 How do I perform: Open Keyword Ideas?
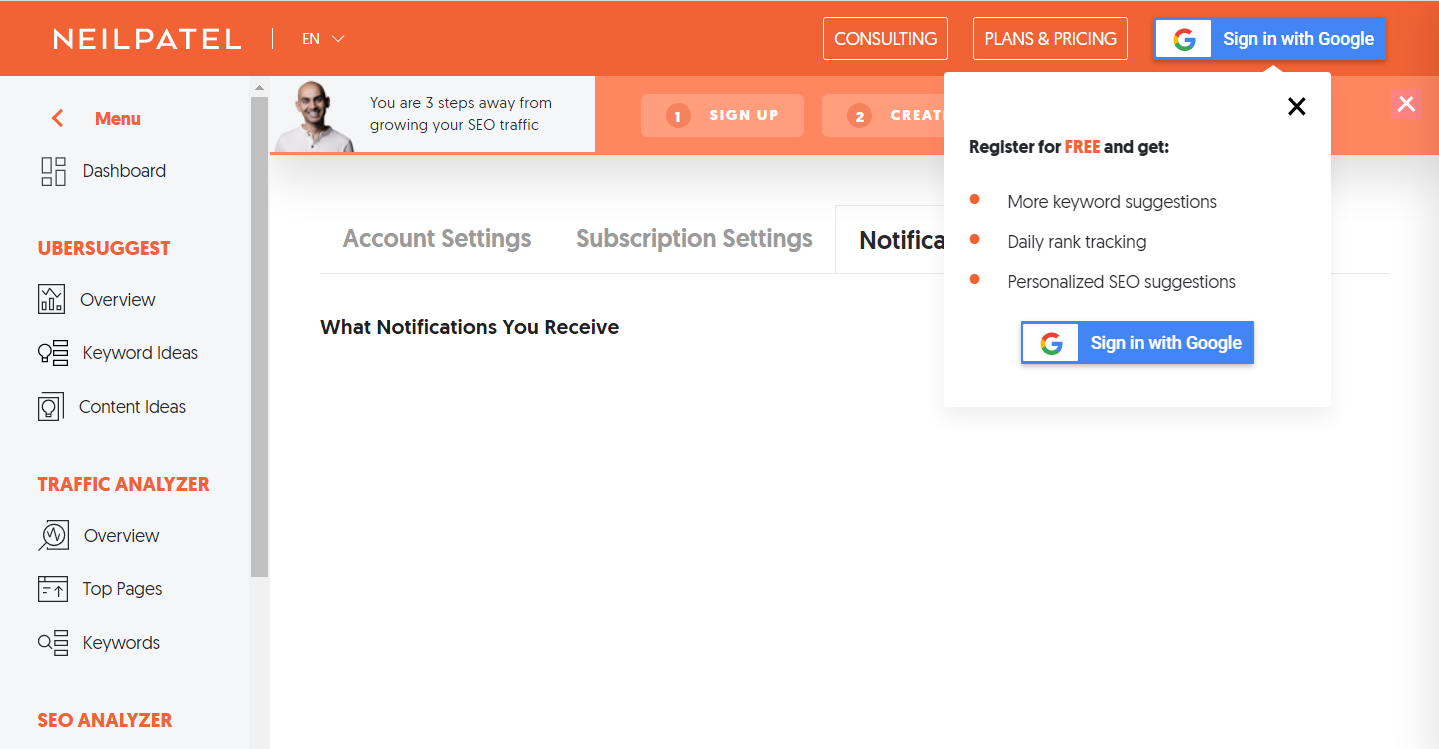pyautogui.click(x=140, y=353)
